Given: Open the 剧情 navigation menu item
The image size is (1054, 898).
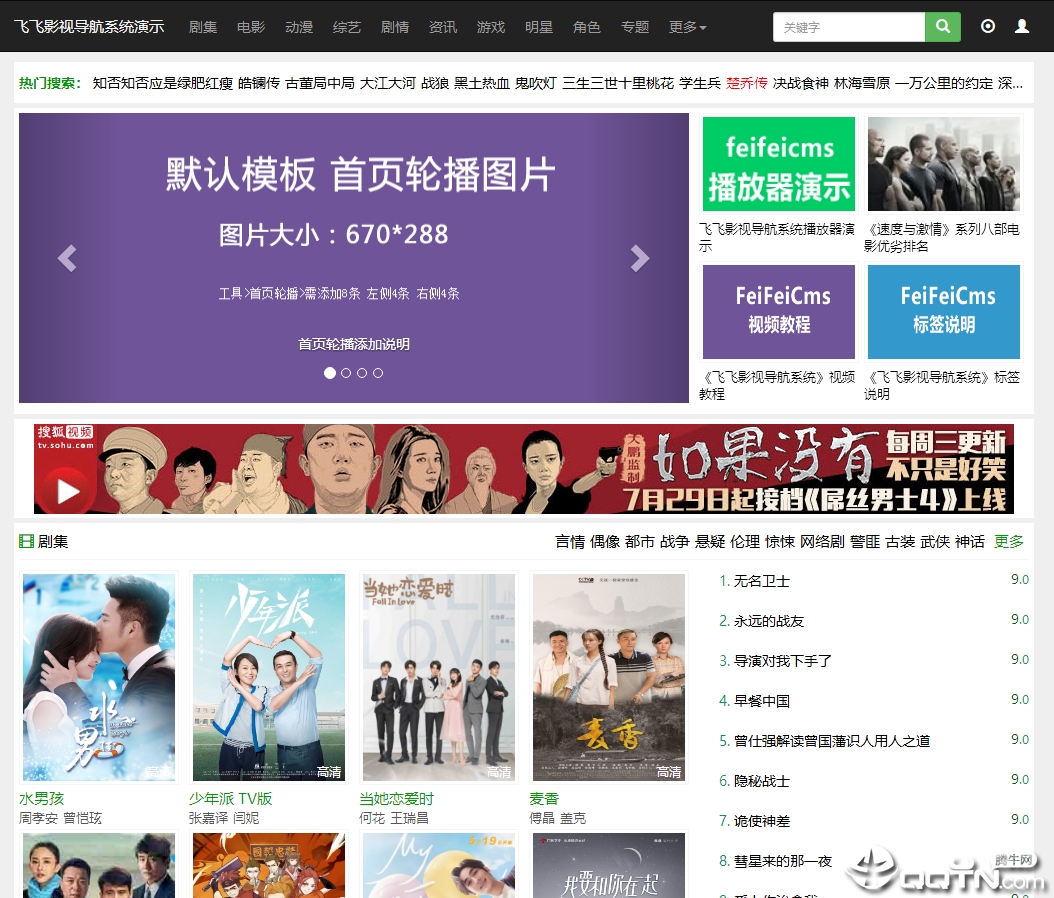Looking at the screenshot, I should tap(395, 27).
